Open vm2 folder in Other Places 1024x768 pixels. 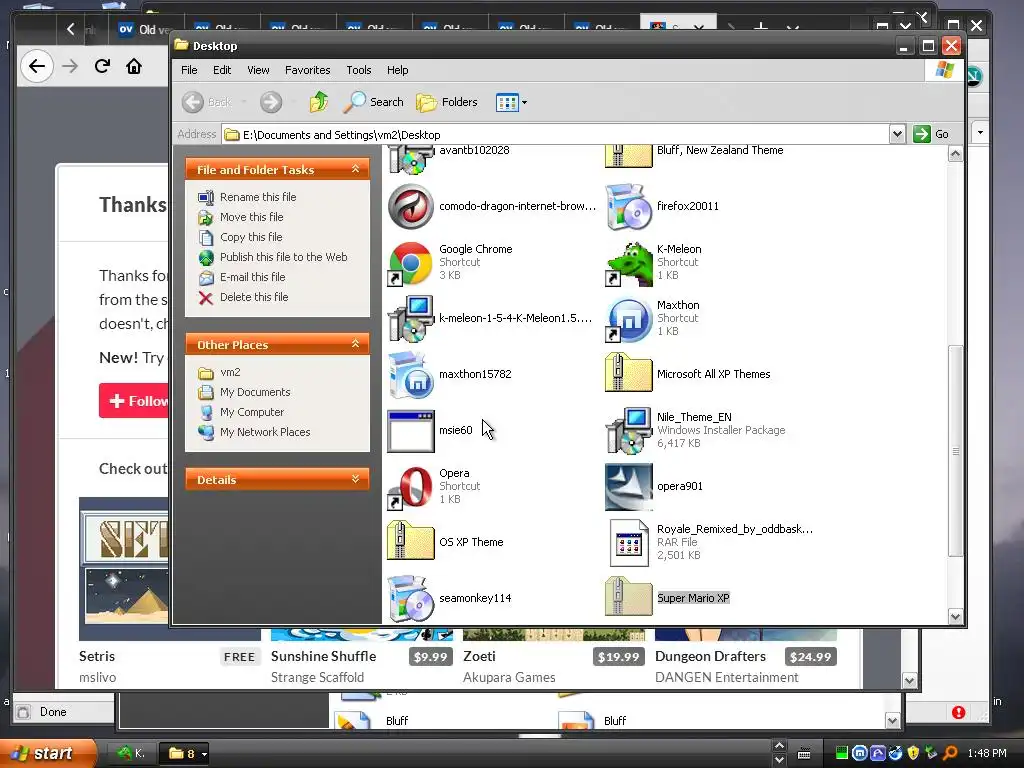tap(230, 372)
